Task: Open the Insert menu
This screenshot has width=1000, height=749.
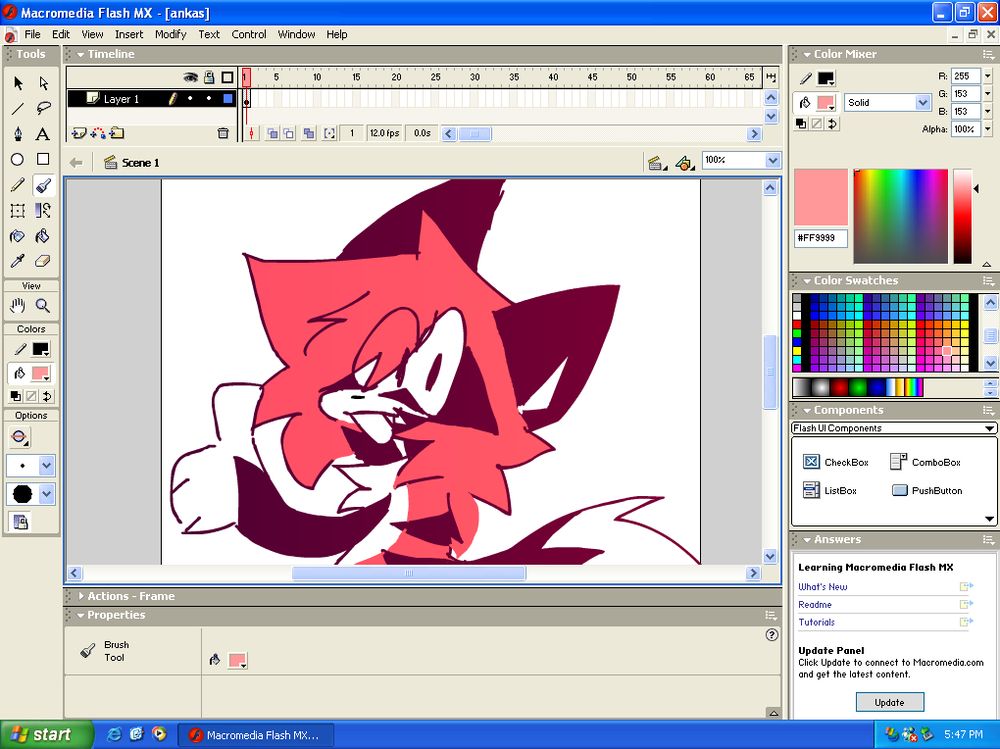Action: (x=129, y=34)
